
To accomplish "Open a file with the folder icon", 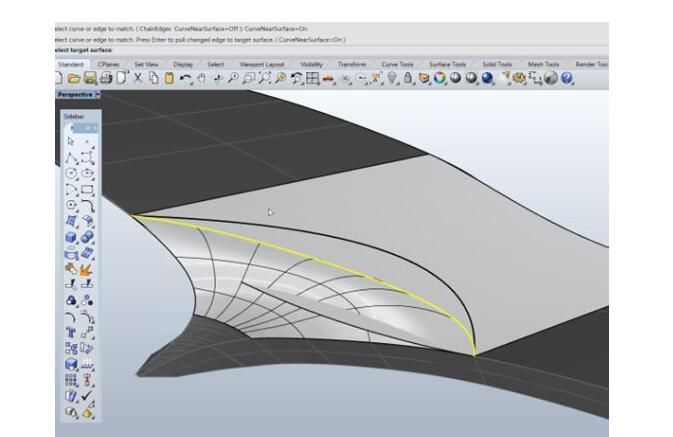I will click(x=74, y=78).
